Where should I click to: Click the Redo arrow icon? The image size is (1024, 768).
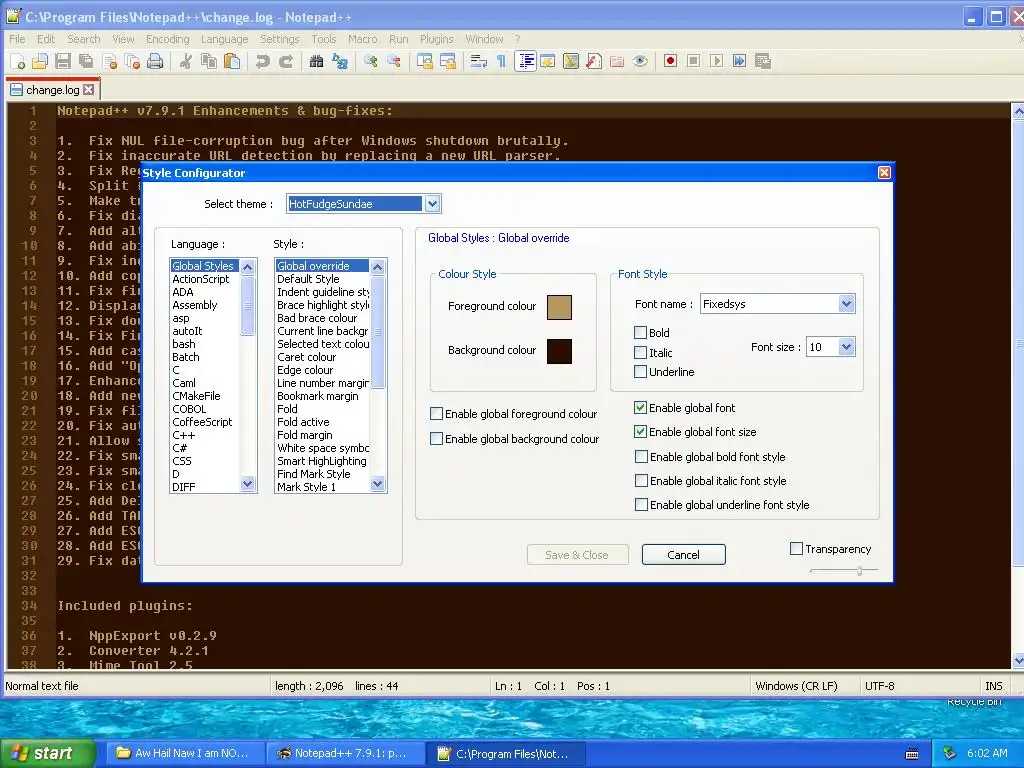pyautogui.click(x=286, y=61)
